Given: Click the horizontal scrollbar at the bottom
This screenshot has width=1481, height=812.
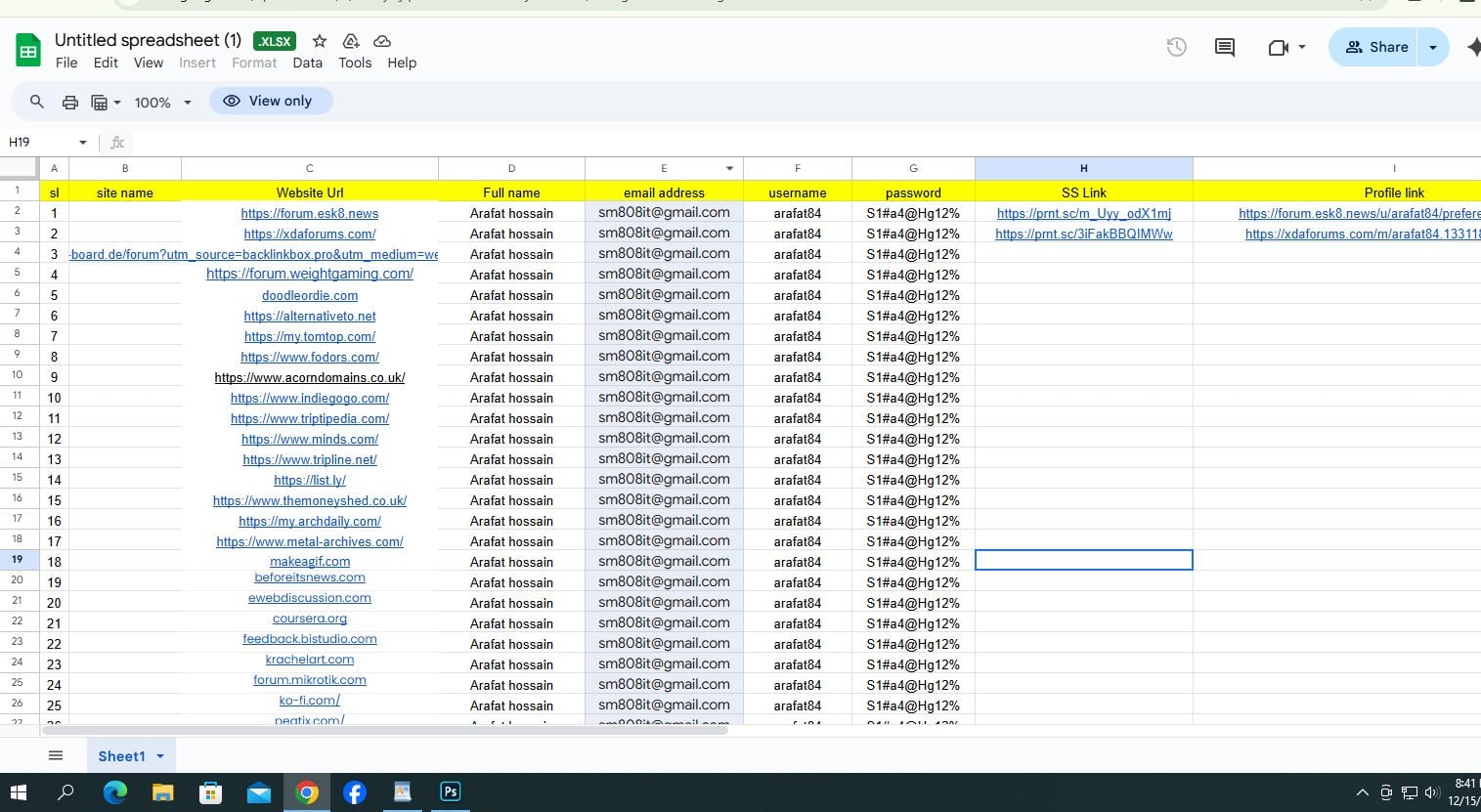Looking at the screenshot, I should pos(386,730).
